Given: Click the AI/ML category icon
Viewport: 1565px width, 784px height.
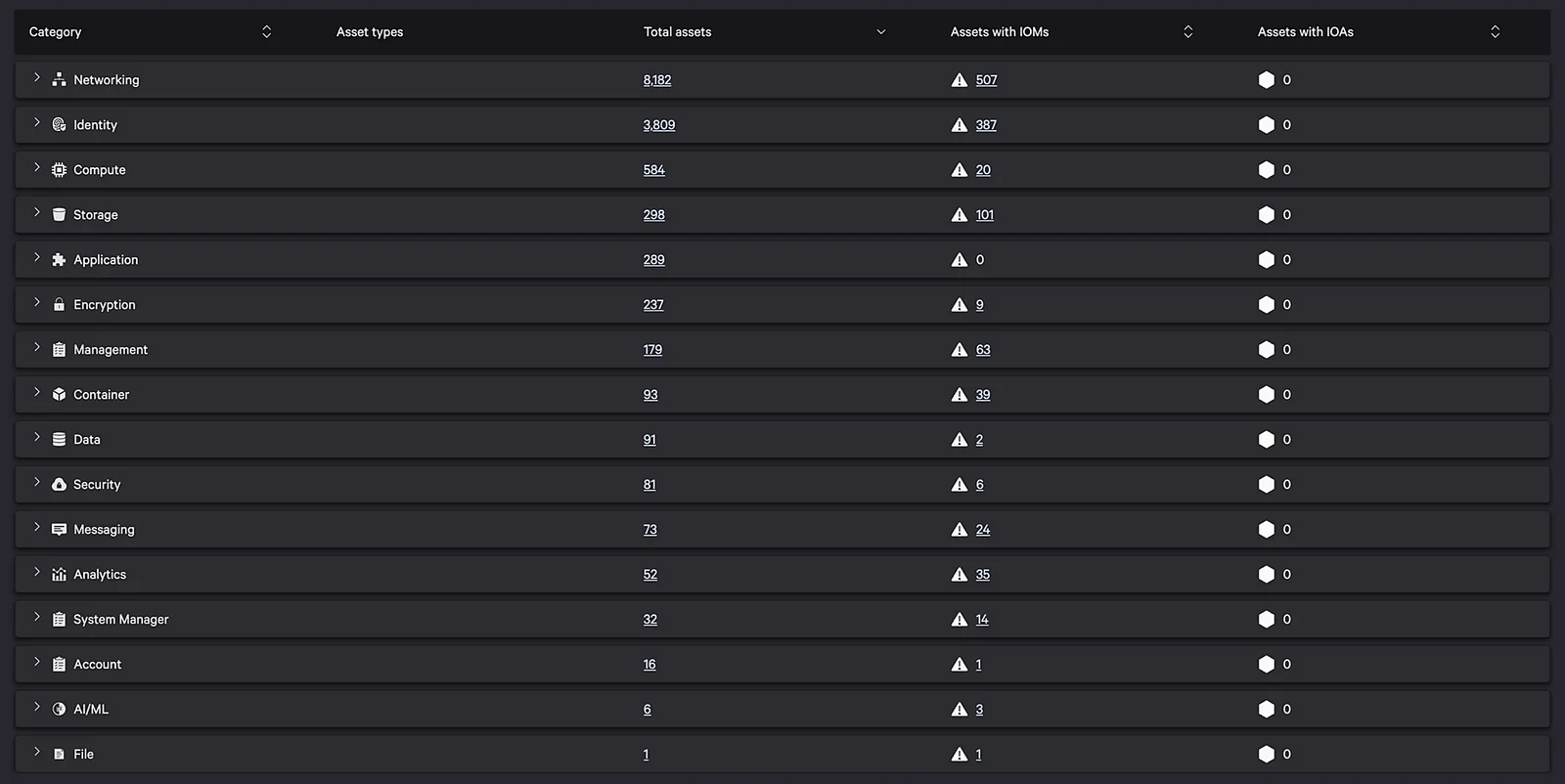Looking at the screenshot, I should (59, 710).
